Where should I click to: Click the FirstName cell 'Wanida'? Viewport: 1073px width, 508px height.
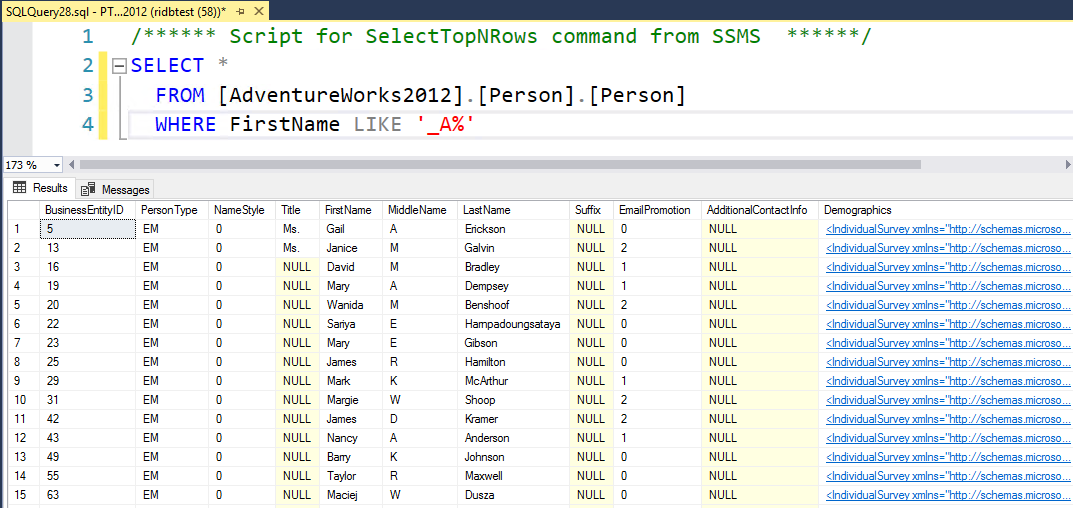point(351,305)
